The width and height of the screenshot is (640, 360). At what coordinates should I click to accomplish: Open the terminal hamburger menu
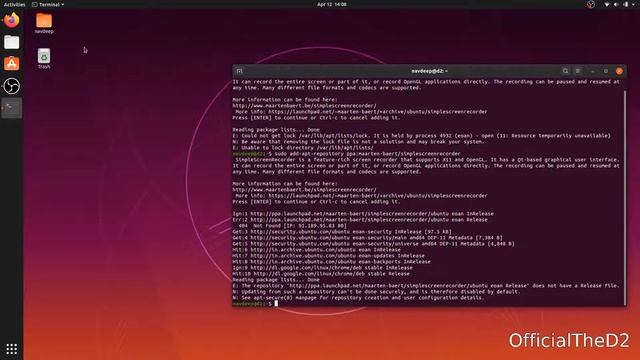(x=578, y=71)
